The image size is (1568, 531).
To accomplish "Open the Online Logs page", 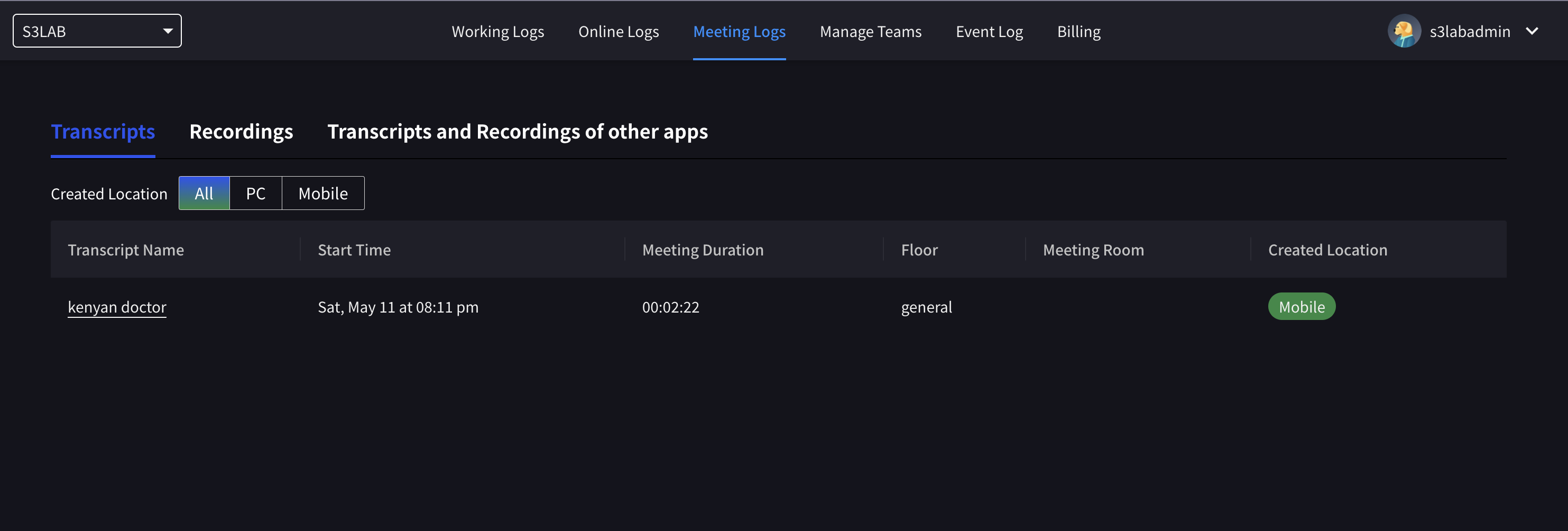I will click(618, 32).
